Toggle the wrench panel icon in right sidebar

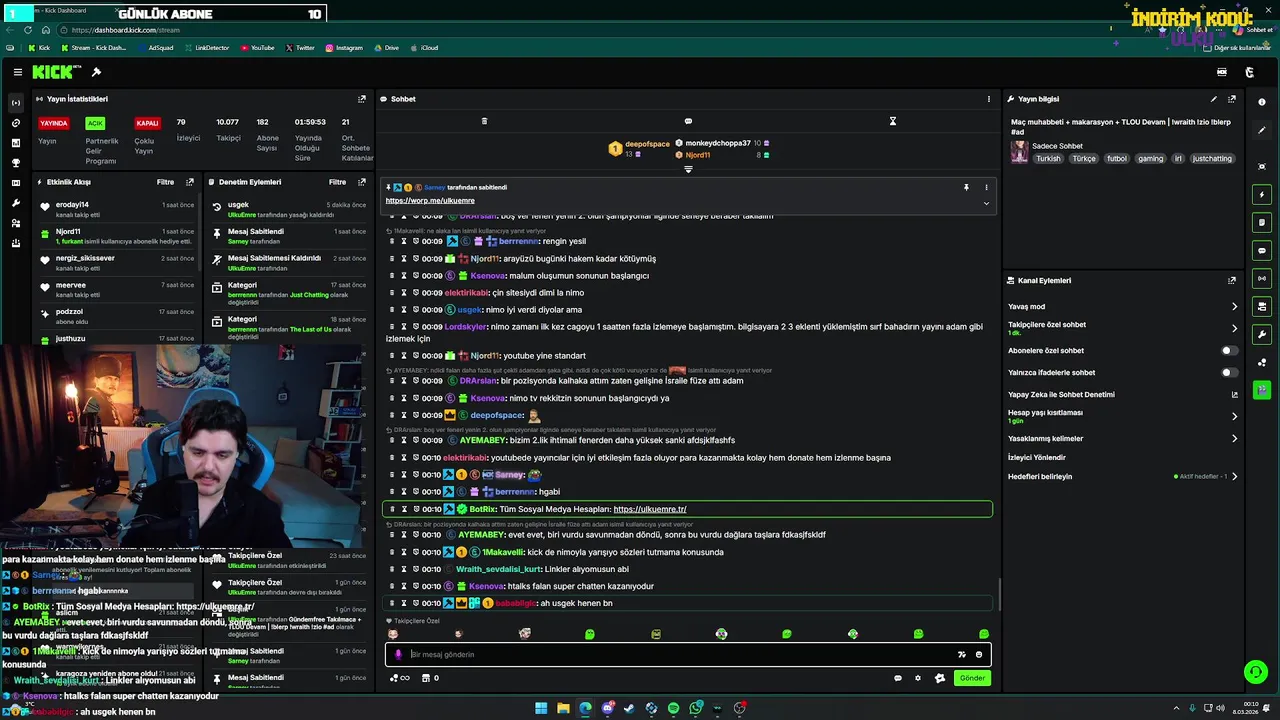click(1262, 334)
